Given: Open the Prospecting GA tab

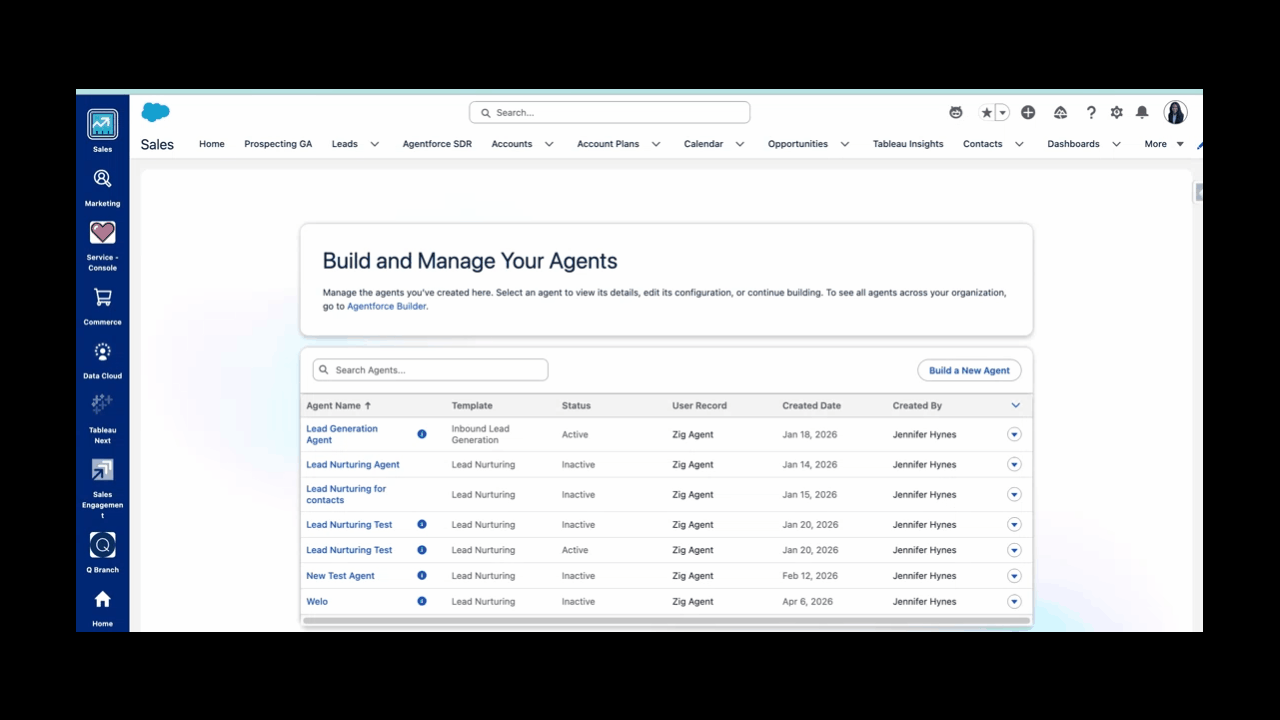Looking at the screenshot, I should (278, 144).
